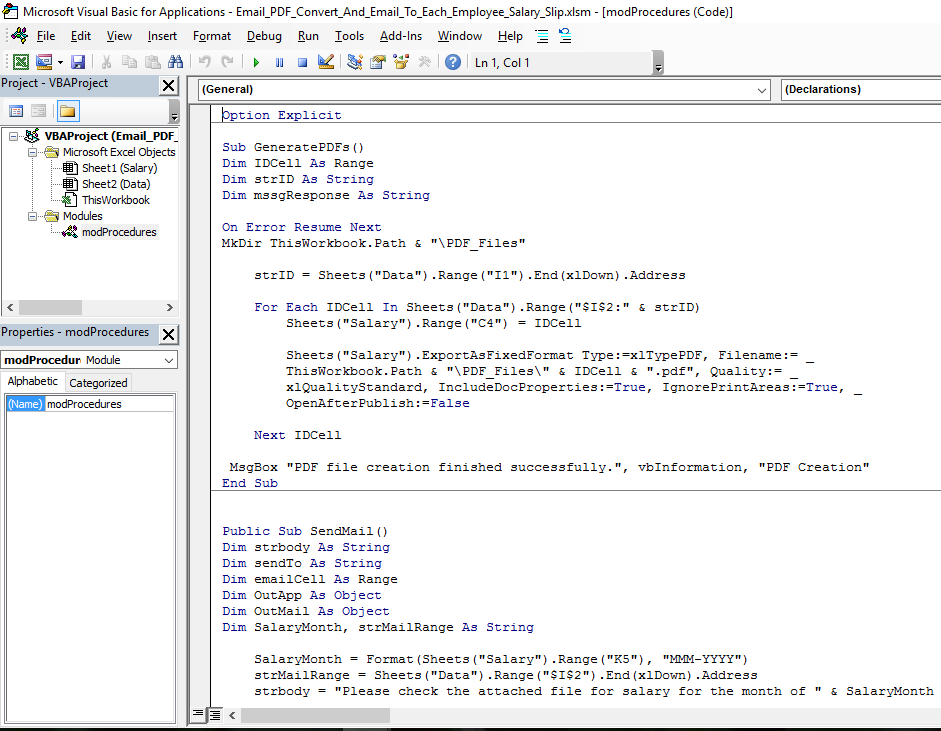Open the Debug menu
This screenshot has width=941, height=731.
tap(264, 36)
